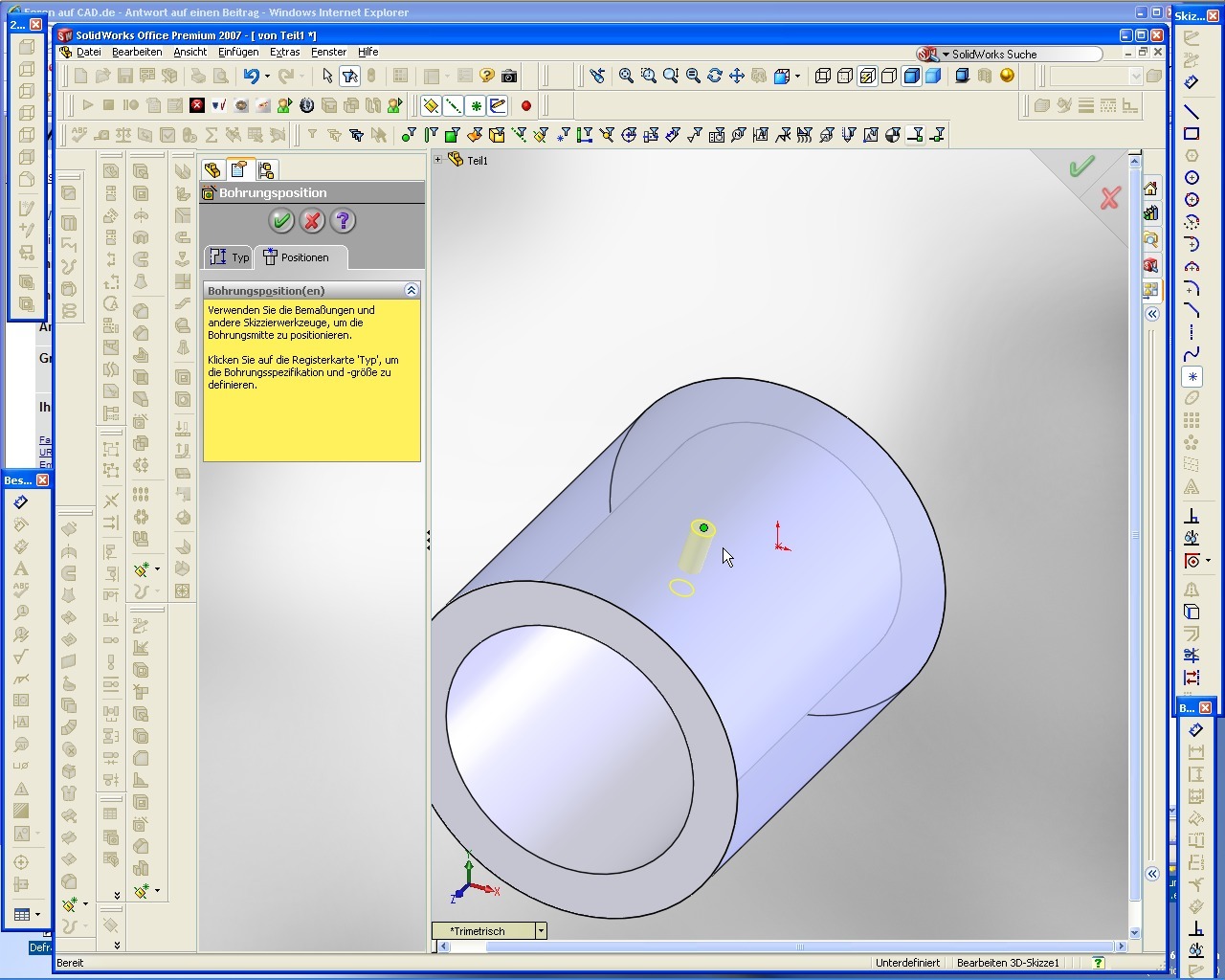Select the Spline sketch tool
This screenshot has height=980, width=1225.
(x=1192, y=355)
